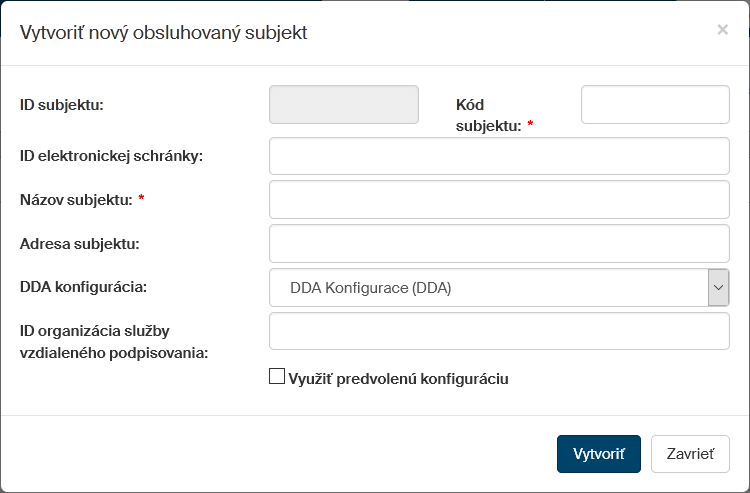This screenshot has width=750, height=493.
Task: Focus the ID organizácia služby input field
Action: pyautogui.click(x=499, y=331)
